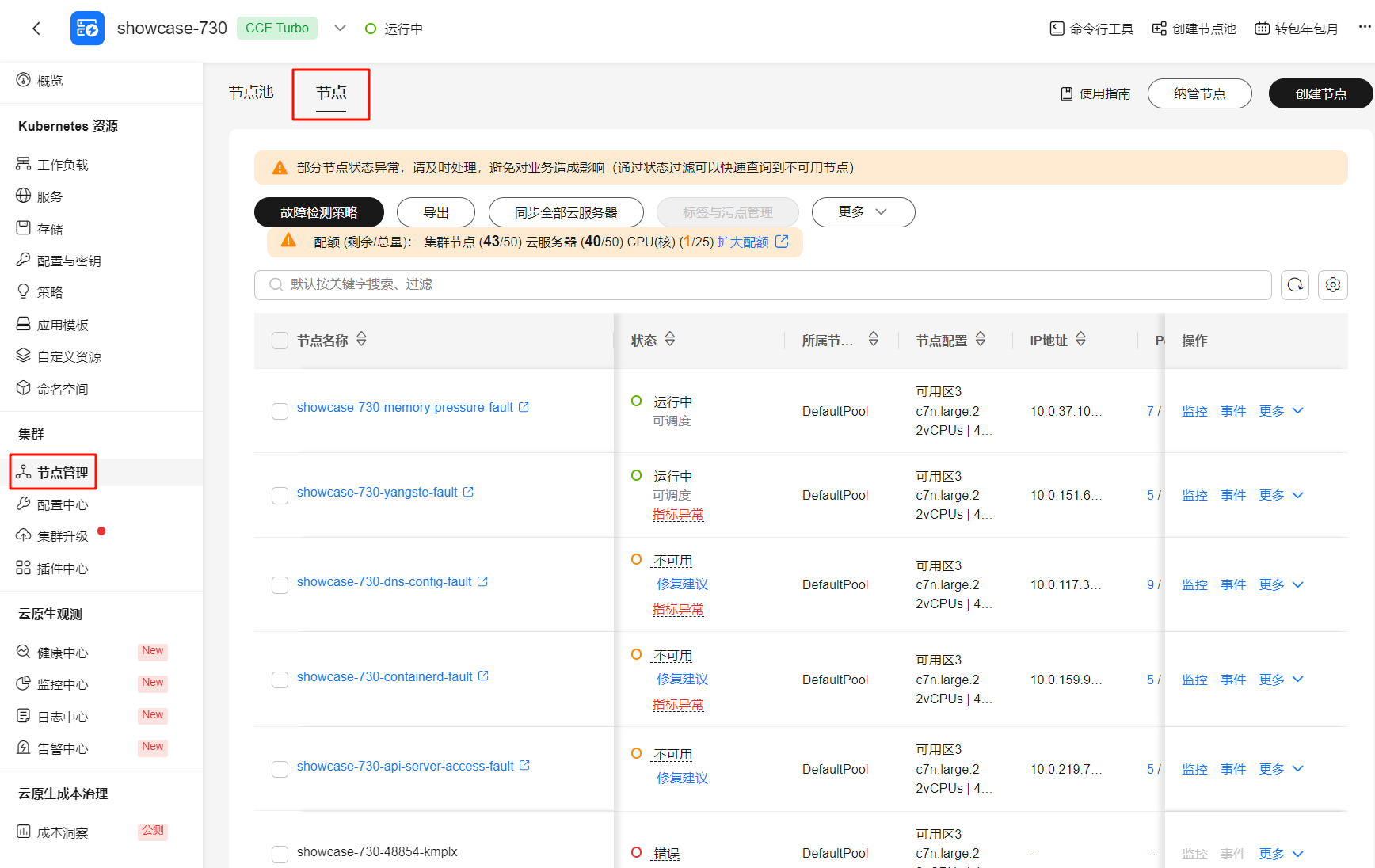Expand cluster switcher chevron beside CCE Turbo
The image size is (1375, 868).
click(340, 29)
